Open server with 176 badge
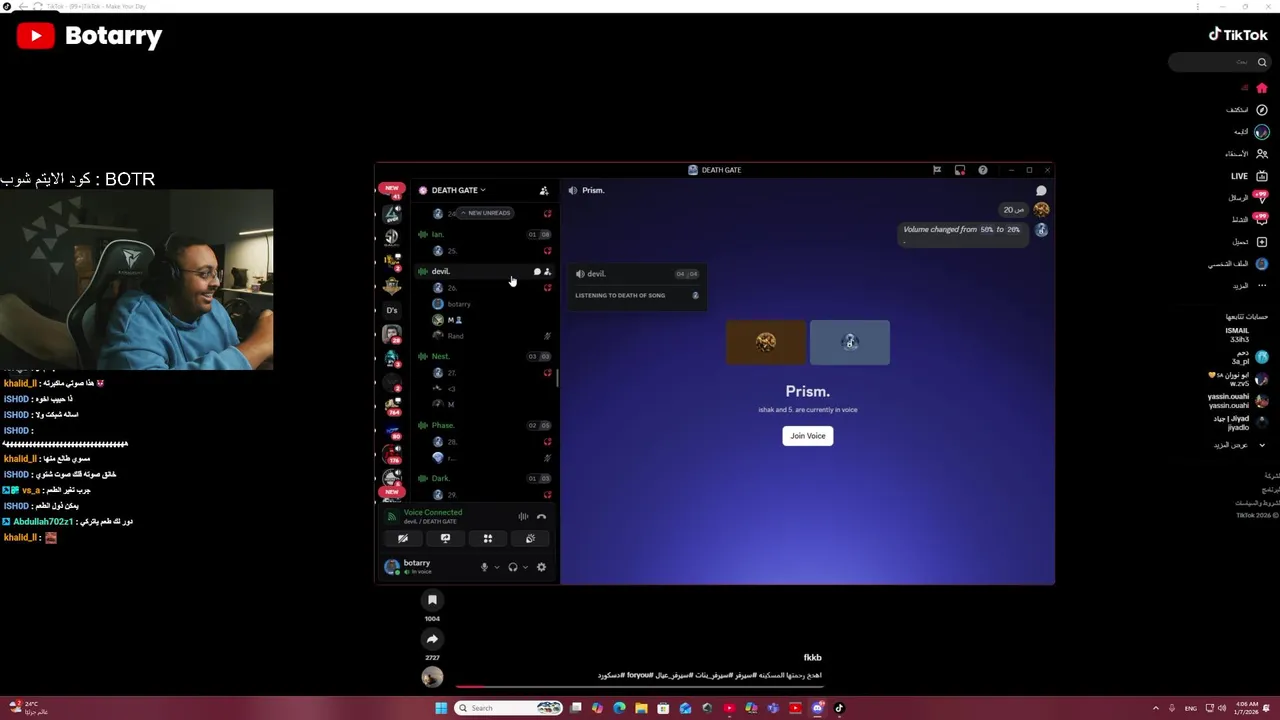Viewport: 1280px width, 720px height. [392, 453]
